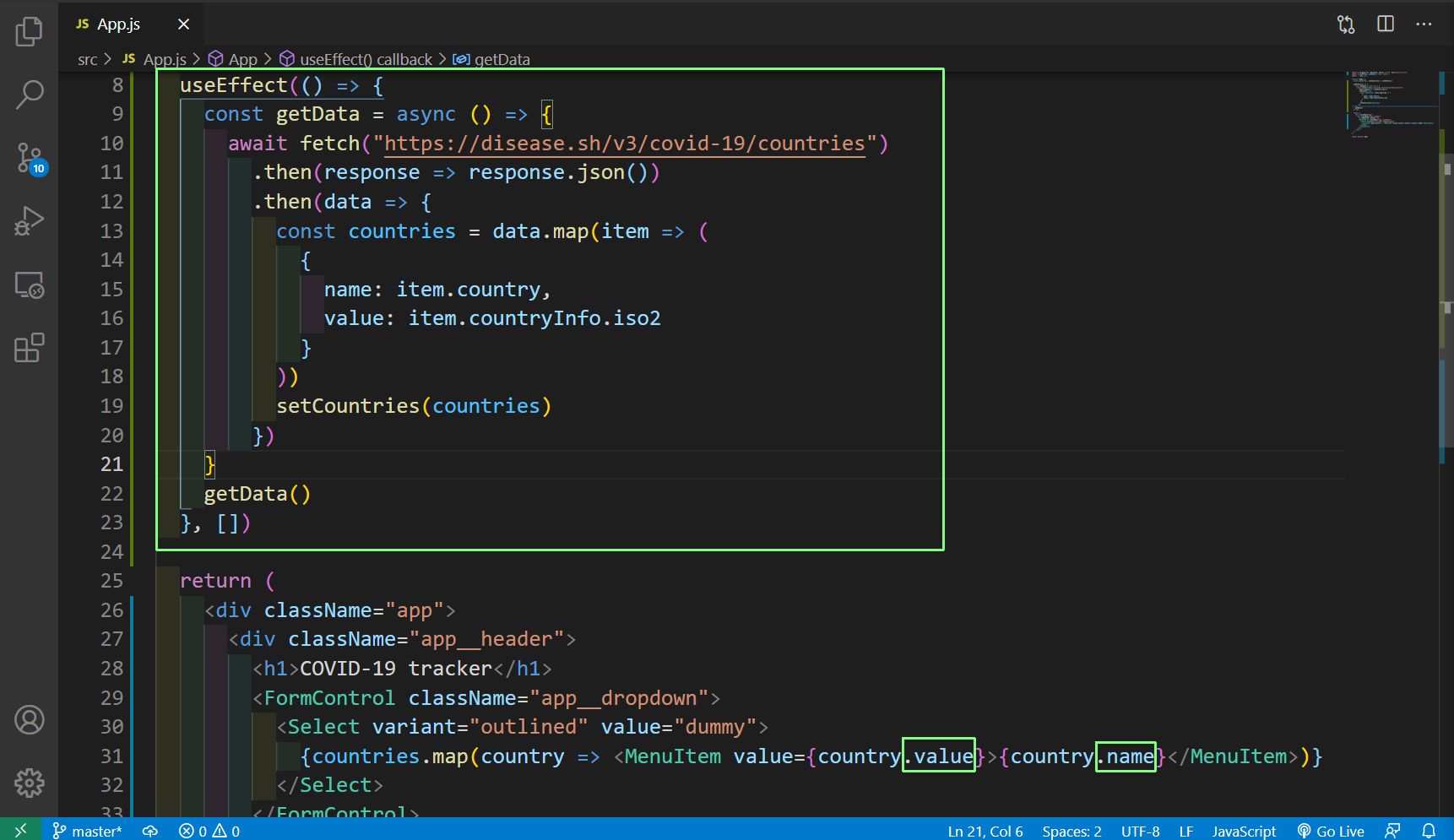
Task: Click line number 25 in gutter
Action: [x=111, y=581]
